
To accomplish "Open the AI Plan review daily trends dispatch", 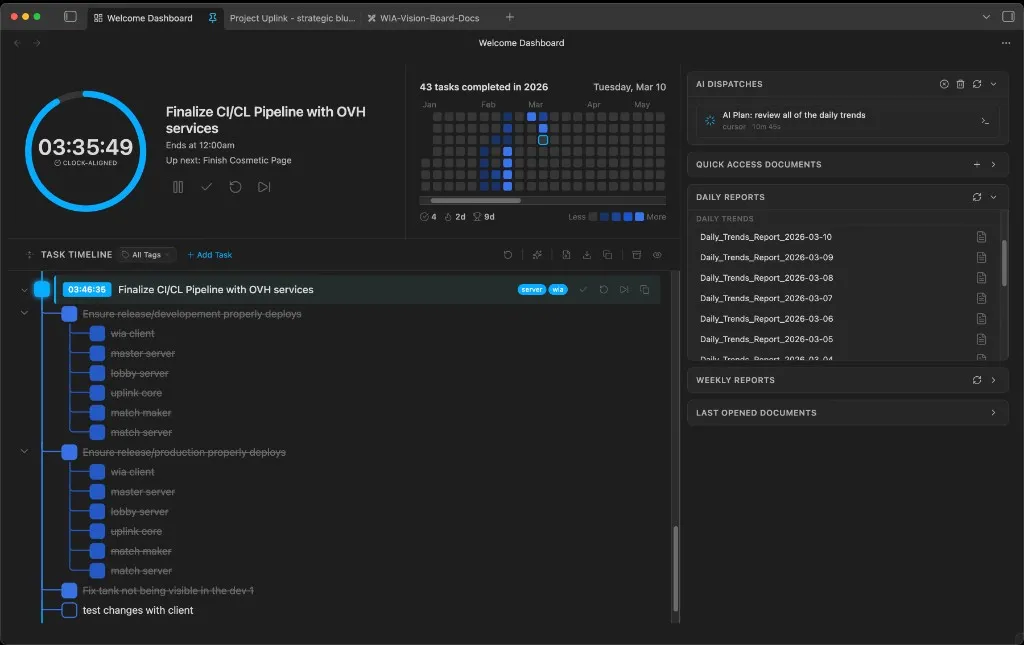I will click(848, 121).
